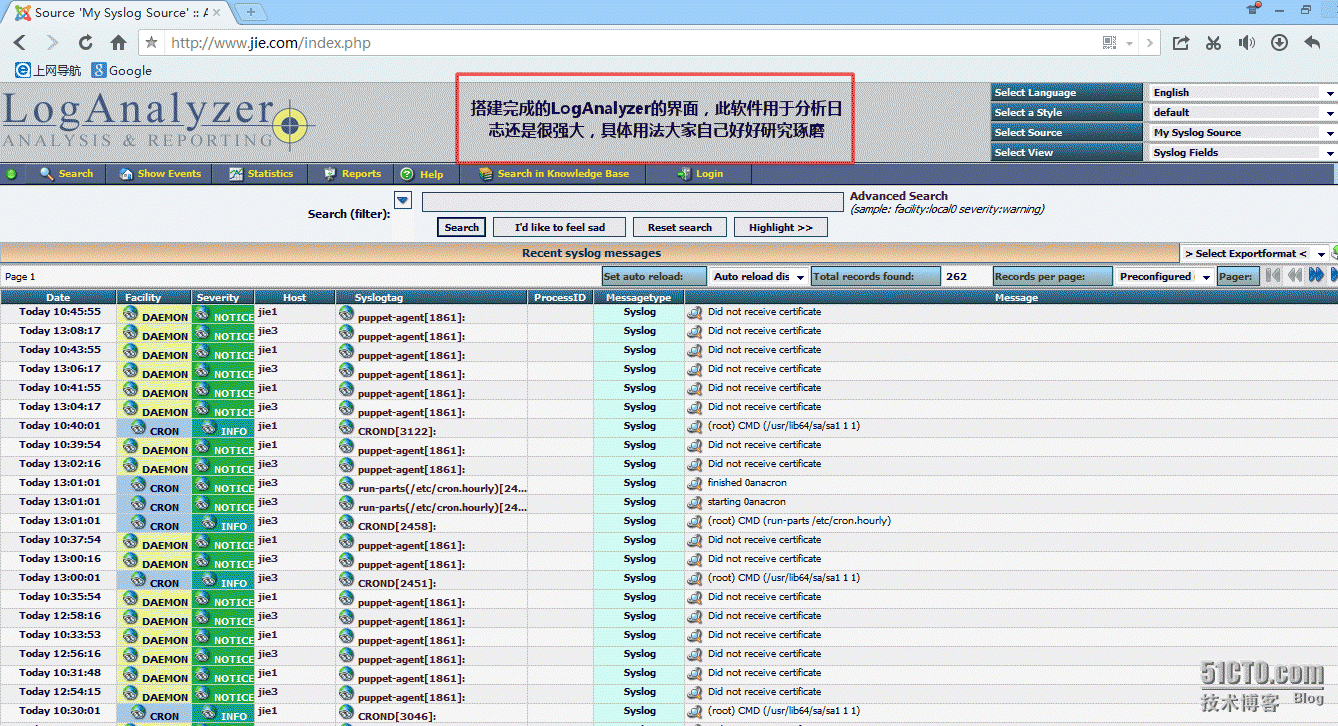The height and width of the screenshot is (726, 1338).
Task: Open the Reports menu item
Action: 352,174
